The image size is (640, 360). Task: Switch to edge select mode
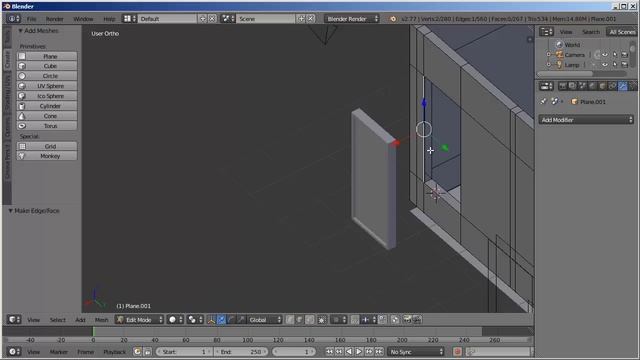click(x=300, y=320)
